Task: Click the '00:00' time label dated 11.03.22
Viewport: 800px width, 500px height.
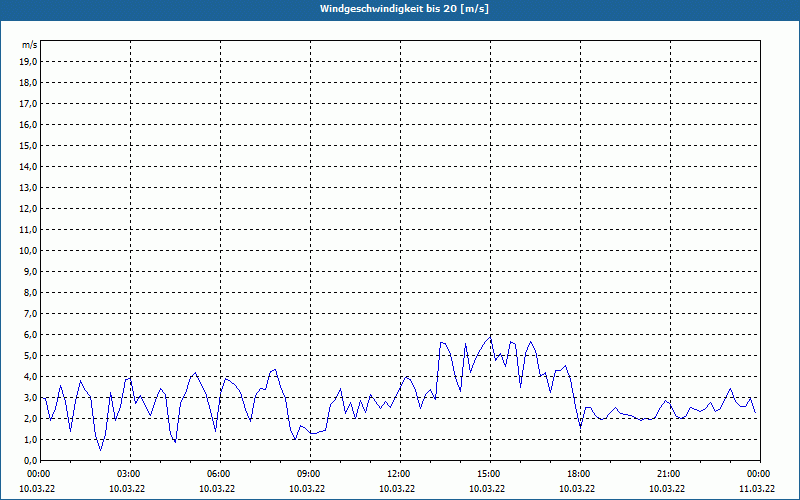Action: point(760,474)
